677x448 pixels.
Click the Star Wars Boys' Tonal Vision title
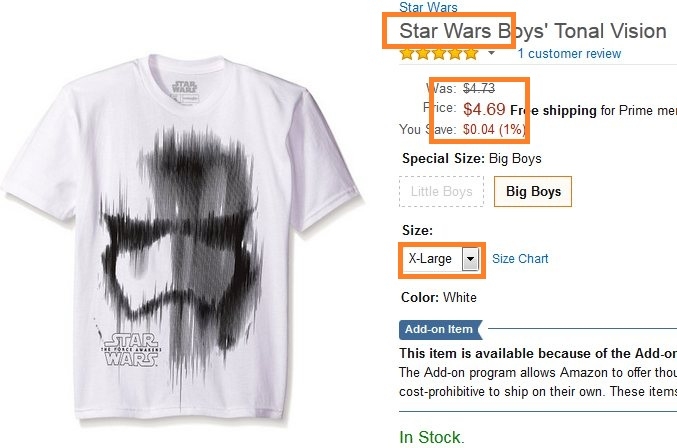533,31
